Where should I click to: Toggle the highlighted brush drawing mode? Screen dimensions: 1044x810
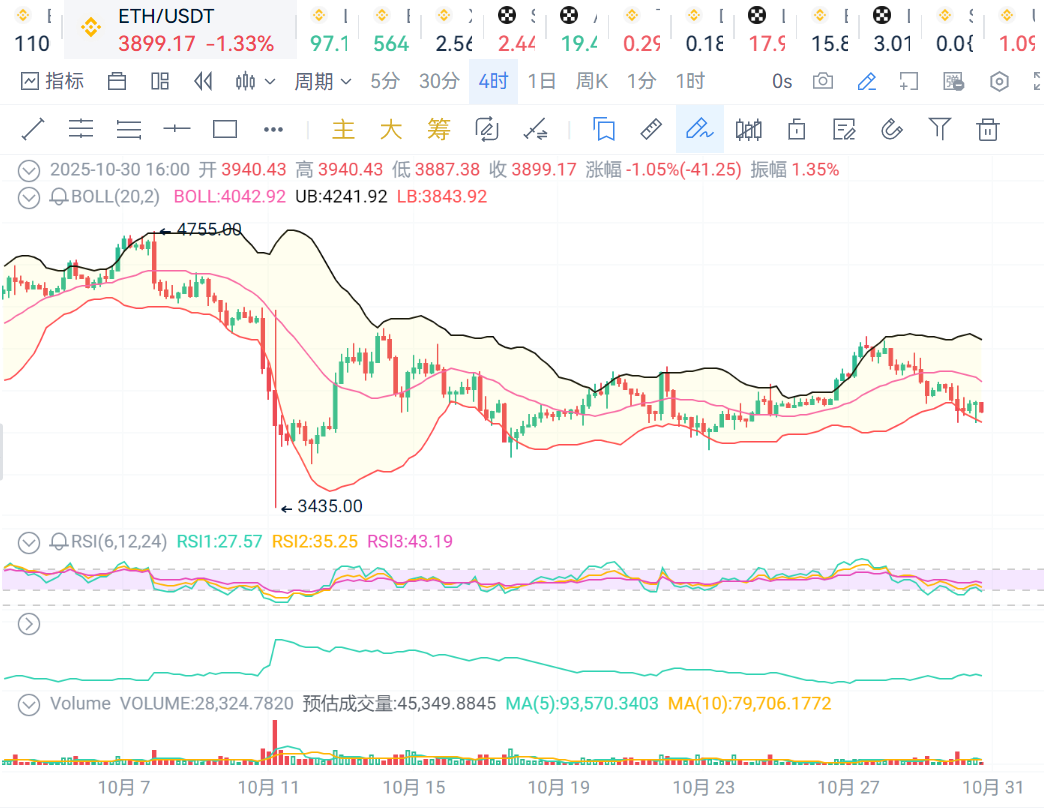(699, 129)
